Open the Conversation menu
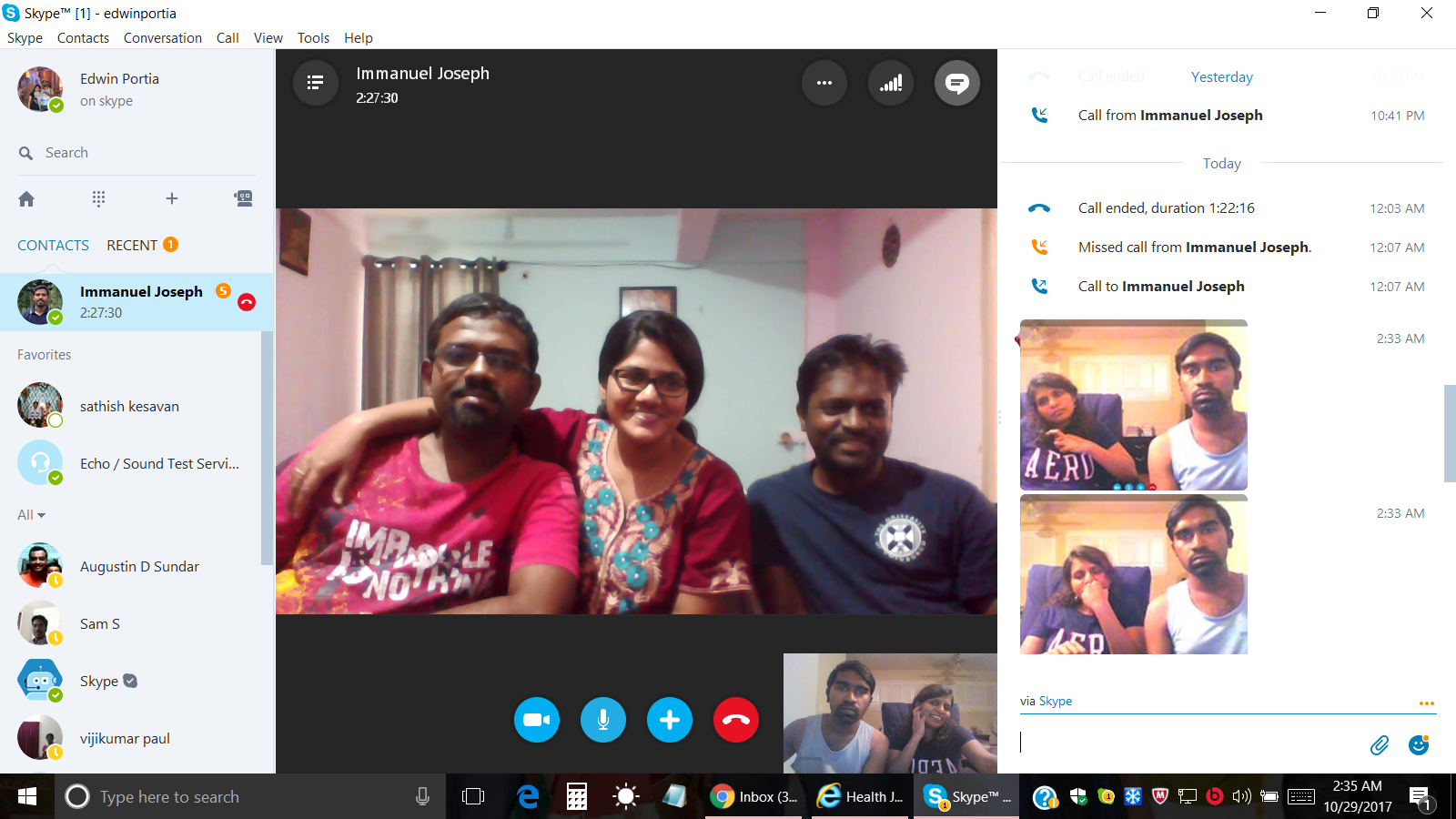The image size is (1456, 819). (162, 38)
